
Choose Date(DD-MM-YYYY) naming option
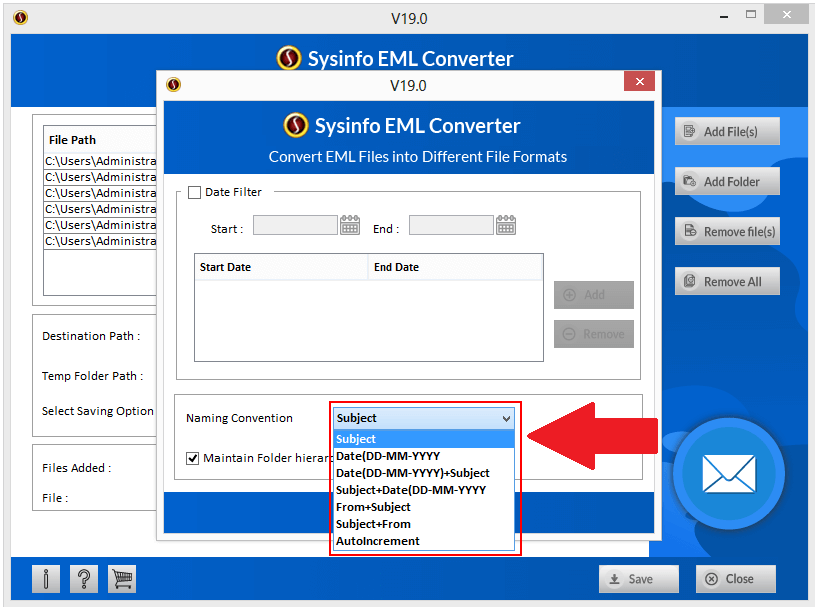[x=424, y=456]
